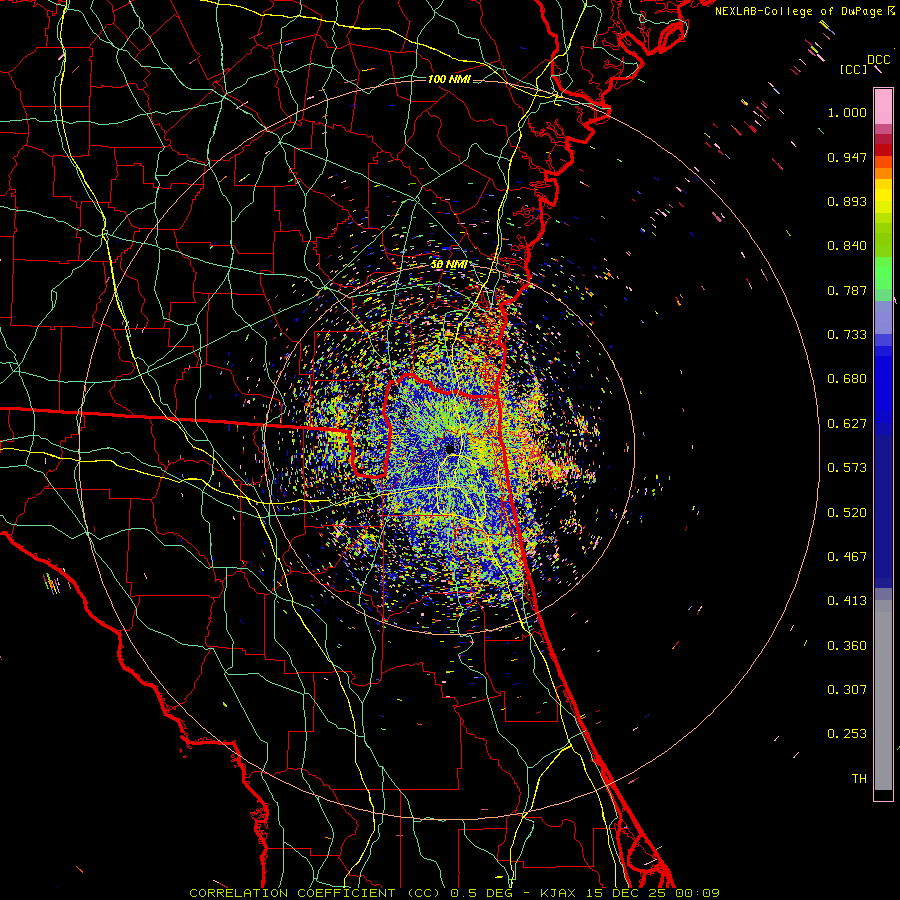900x900 pixels.
Task: Click the 0.467 scale value
Action: coord(847,557)
